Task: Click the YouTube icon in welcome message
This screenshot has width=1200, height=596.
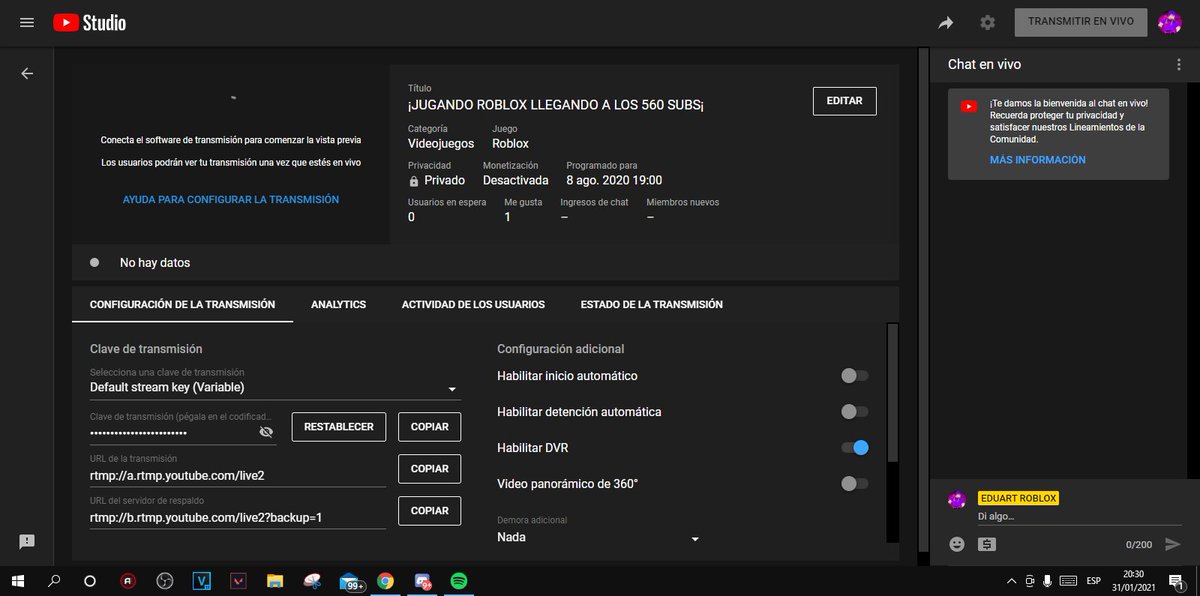Action: click(x=968, y=106)
